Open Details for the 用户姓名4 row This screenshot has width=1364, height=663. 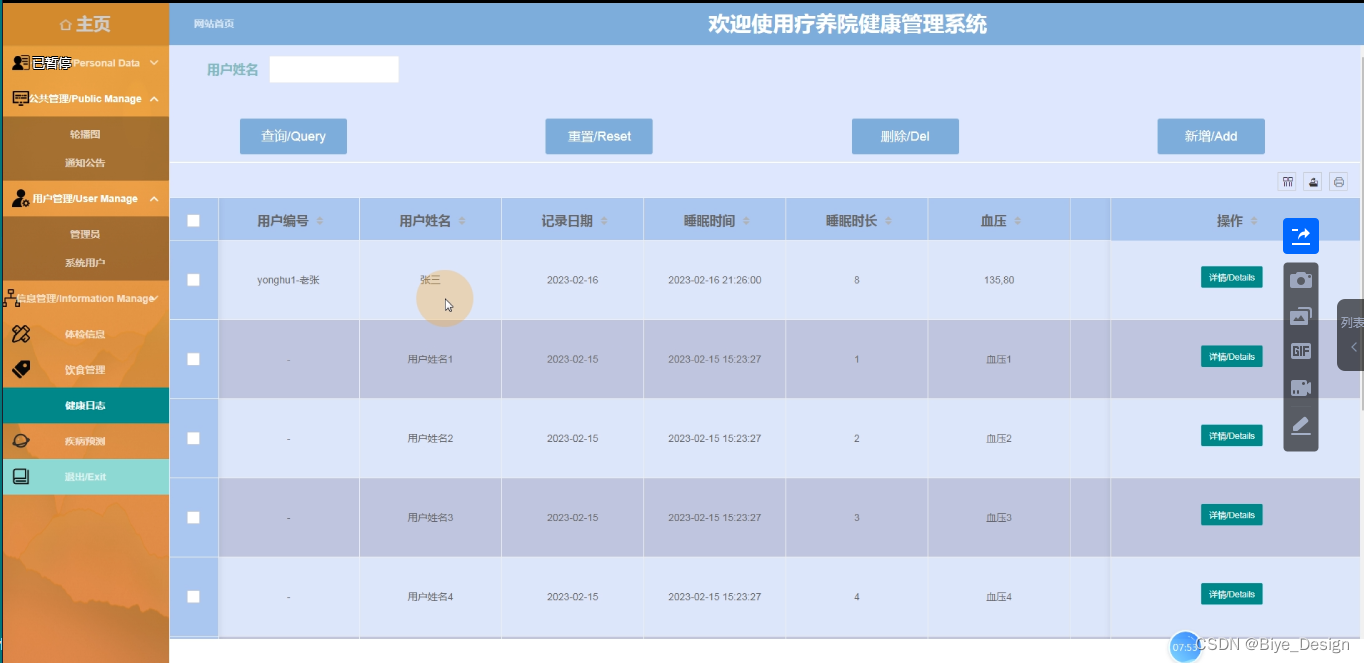(x=1231, y=593)
